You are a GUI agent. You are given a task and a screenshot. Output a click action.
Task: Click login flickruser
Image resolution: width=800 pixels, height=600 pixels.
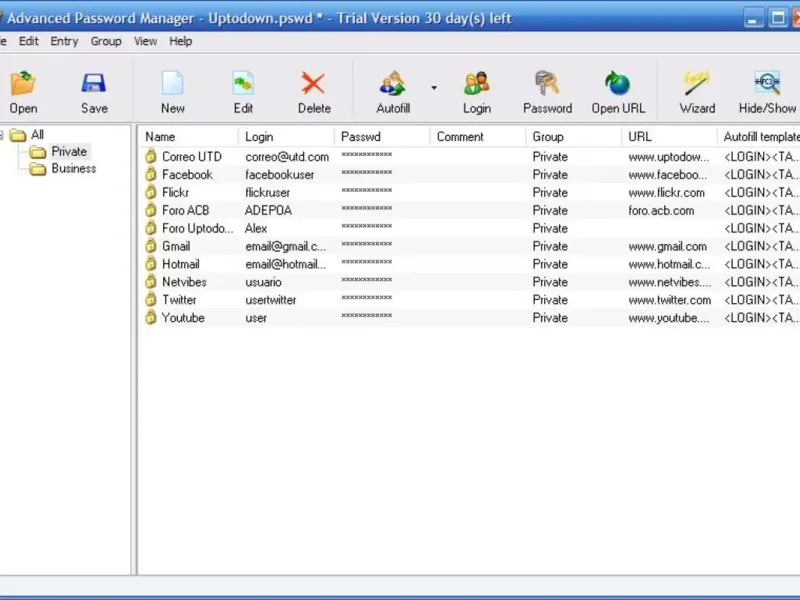[267, 192]
